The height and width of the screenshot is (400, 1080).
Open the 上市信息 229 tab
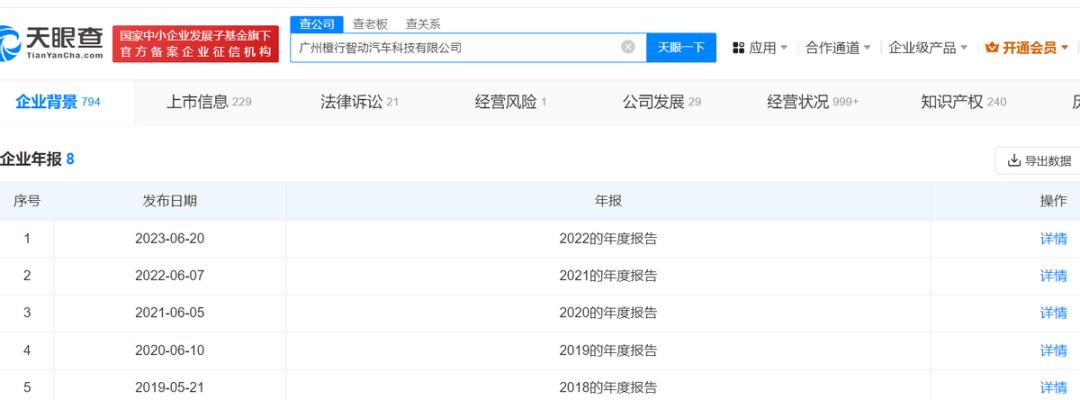point(209,103)
